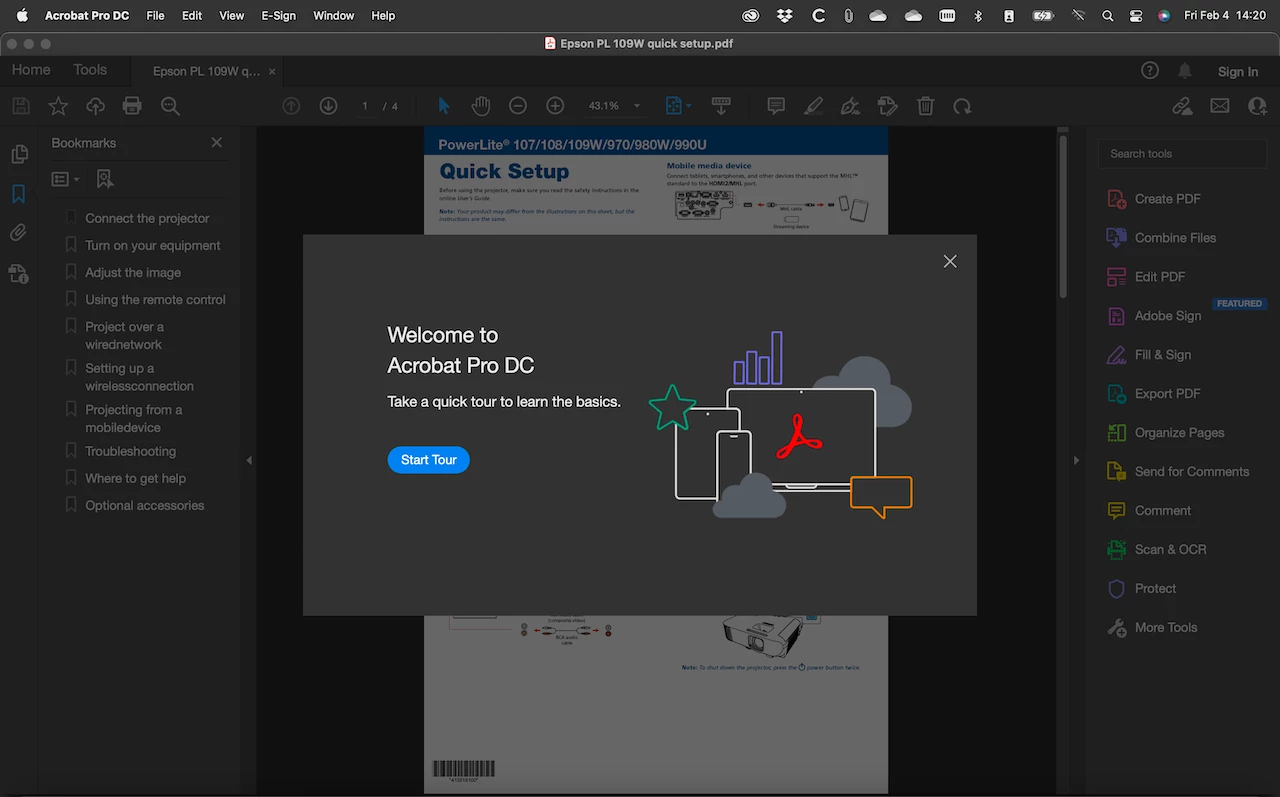This screenshot has width=1280, height=797.
Task: Open Protect tool
Action: [1155, 589]
